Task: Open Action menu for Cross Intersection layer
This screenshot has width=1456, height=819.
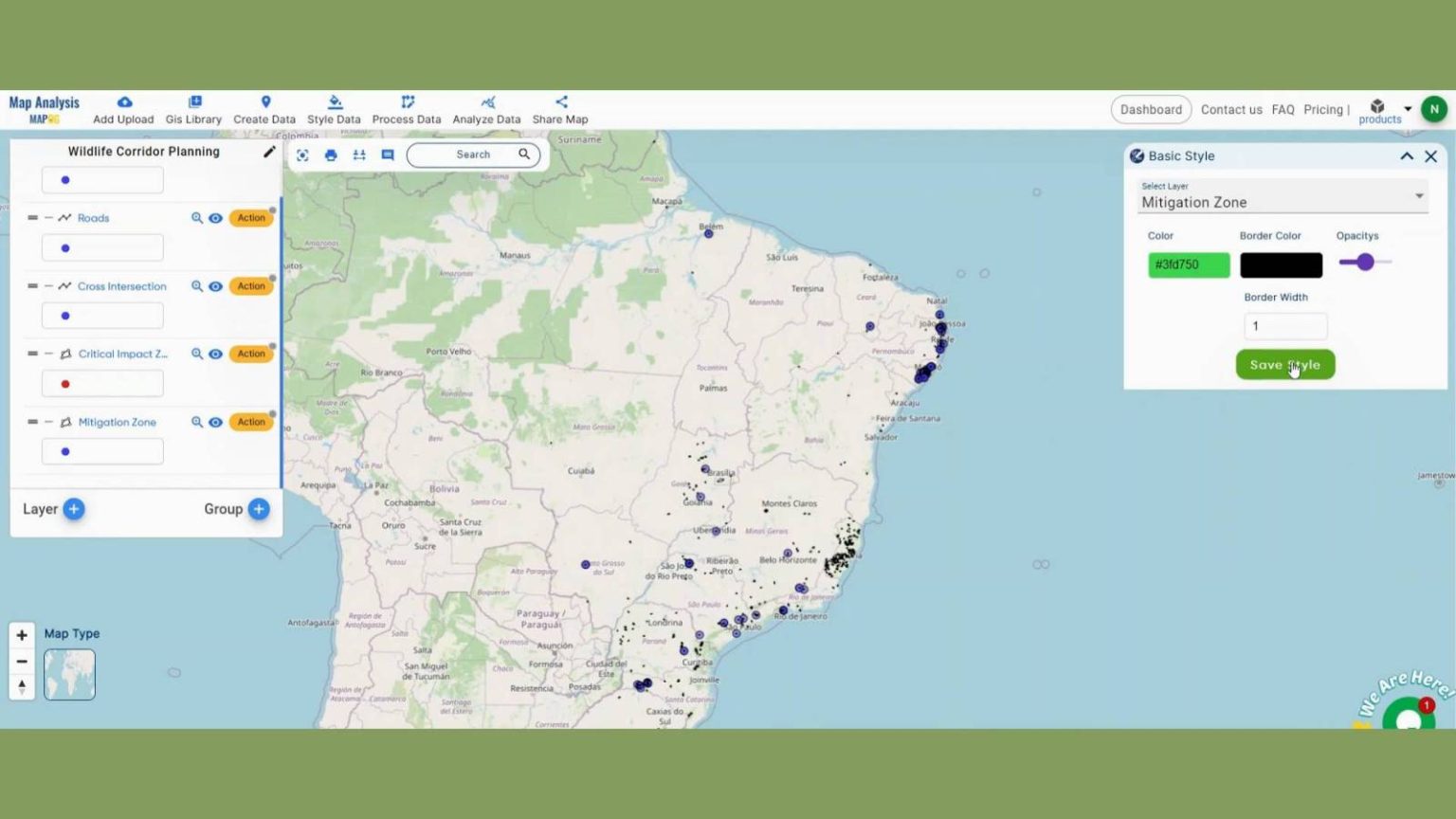Action: pyautogui.click(x=251, y=286)
